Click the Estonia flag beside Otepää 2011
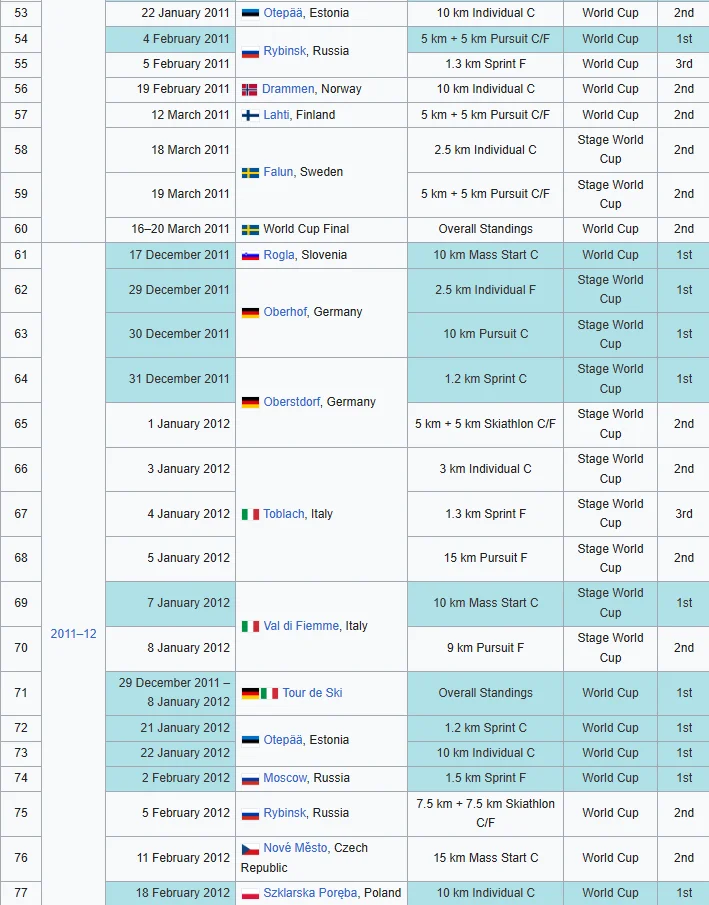The height and width of the screenshot is (905, 709). (x=250, y=13)
